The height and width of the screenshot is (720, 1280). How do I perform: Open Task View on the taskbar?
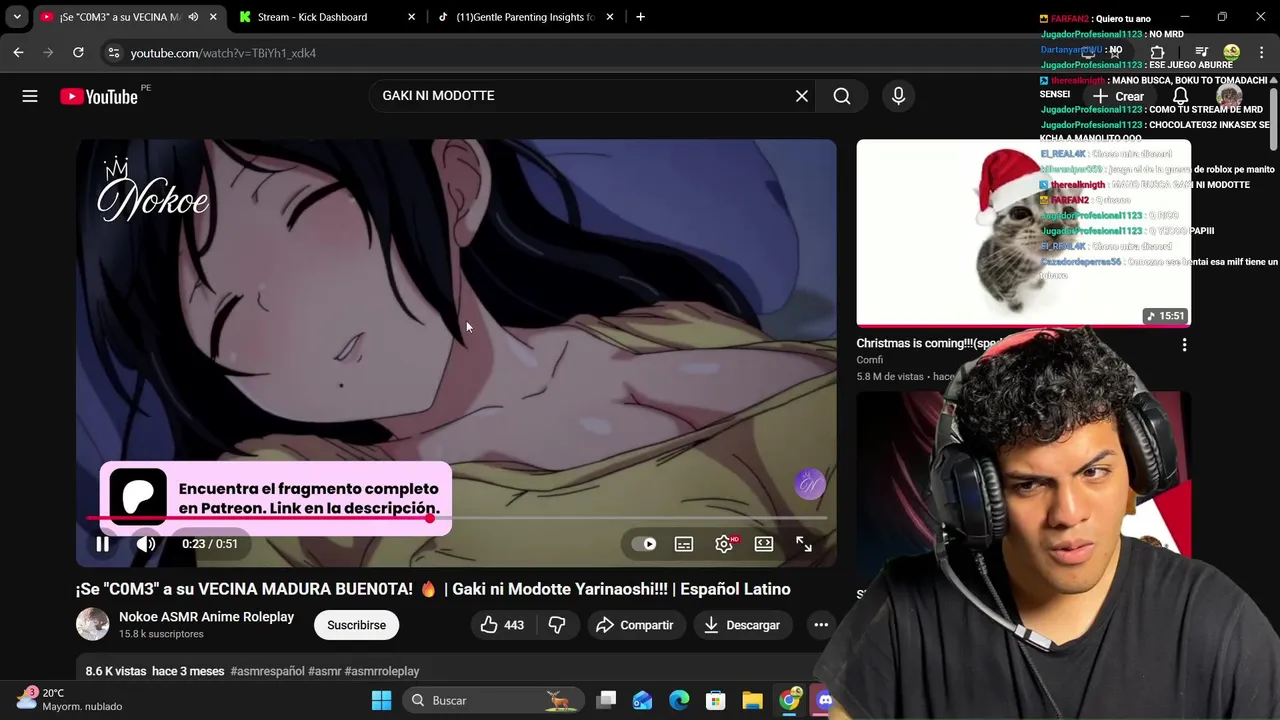click(x=607, y=700)
